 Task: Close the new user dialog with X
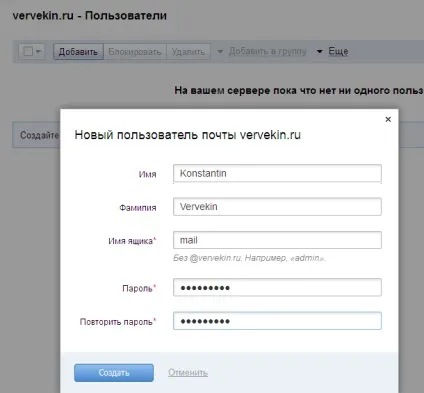388,119
